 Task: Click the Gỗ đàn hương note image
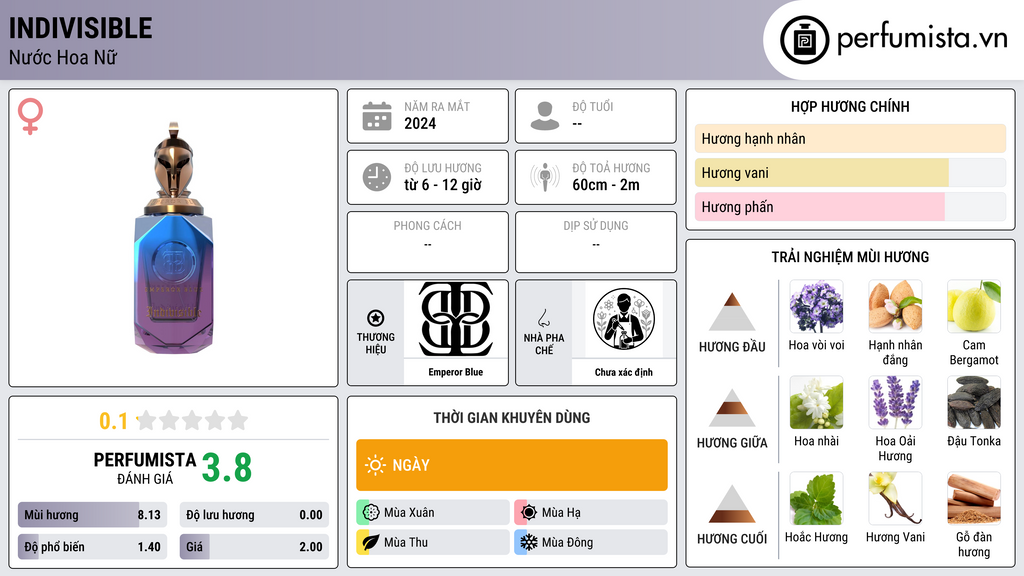(974, 499)
